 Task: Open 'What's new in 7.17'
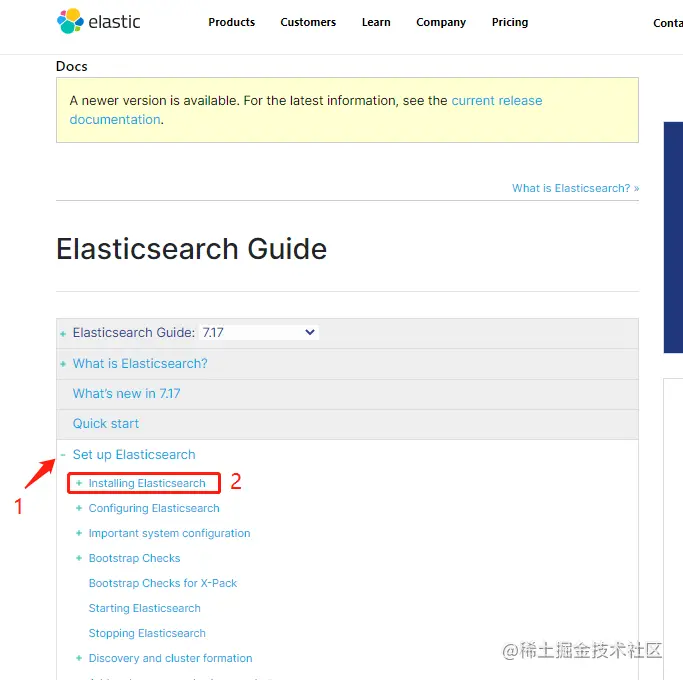click(126, 393)
